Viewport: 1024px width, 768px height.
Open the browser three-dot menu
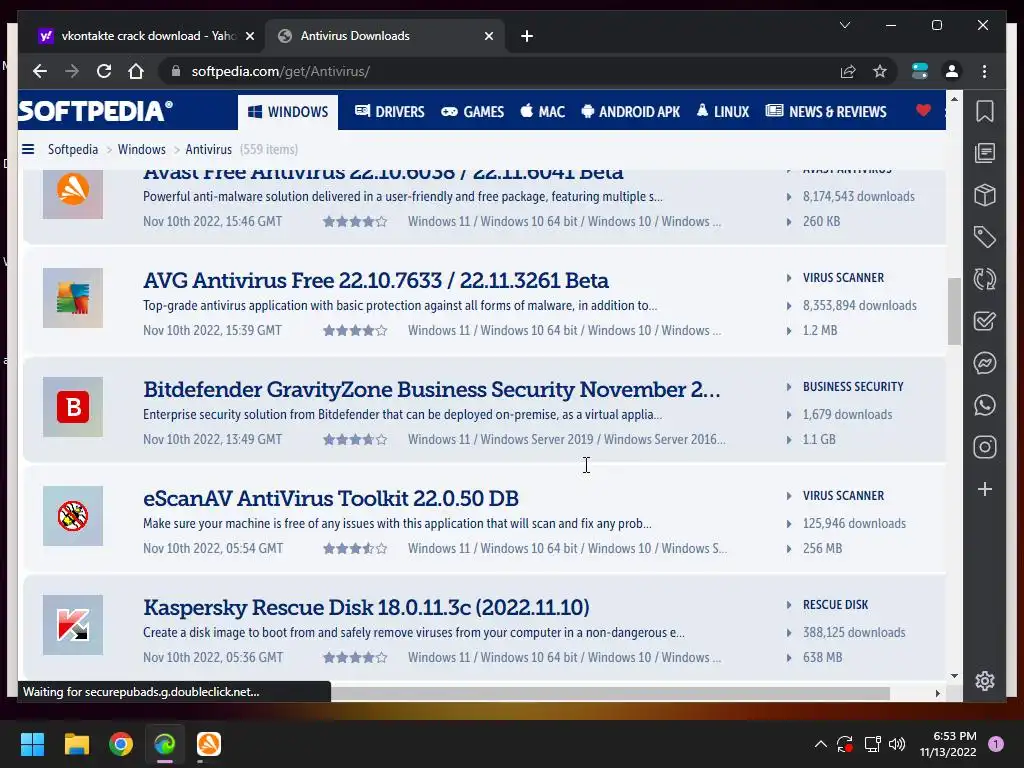(x=984, y=71)
